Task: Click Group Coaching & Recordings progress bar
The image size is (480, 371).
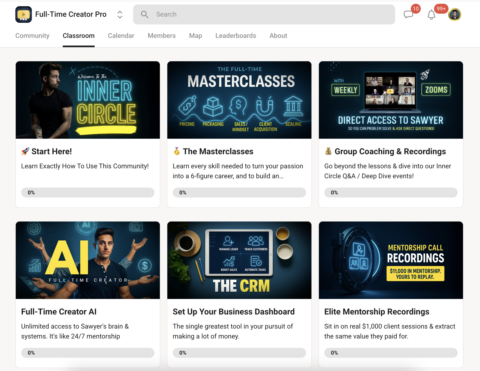Action: coord(391,192)
